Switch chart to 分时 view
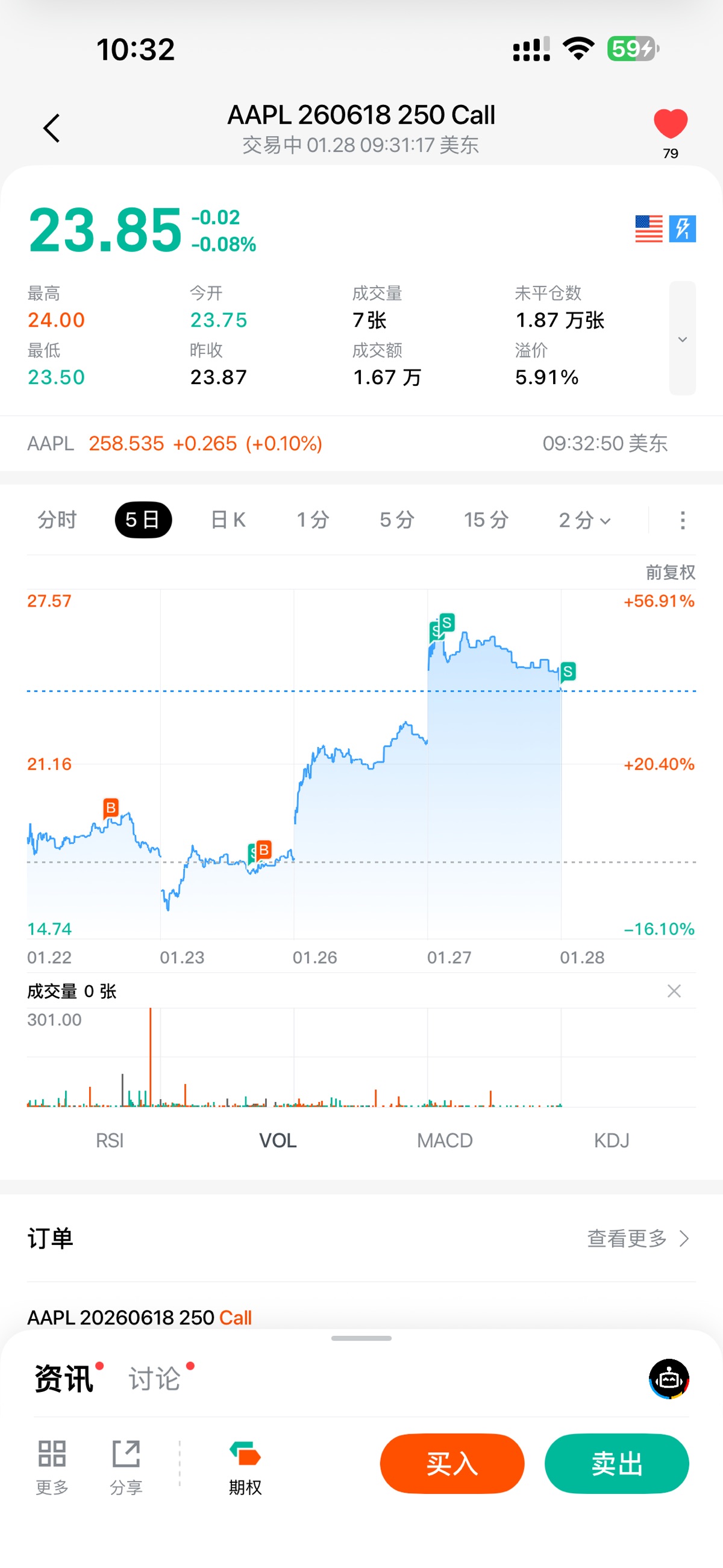 [57, 520]
